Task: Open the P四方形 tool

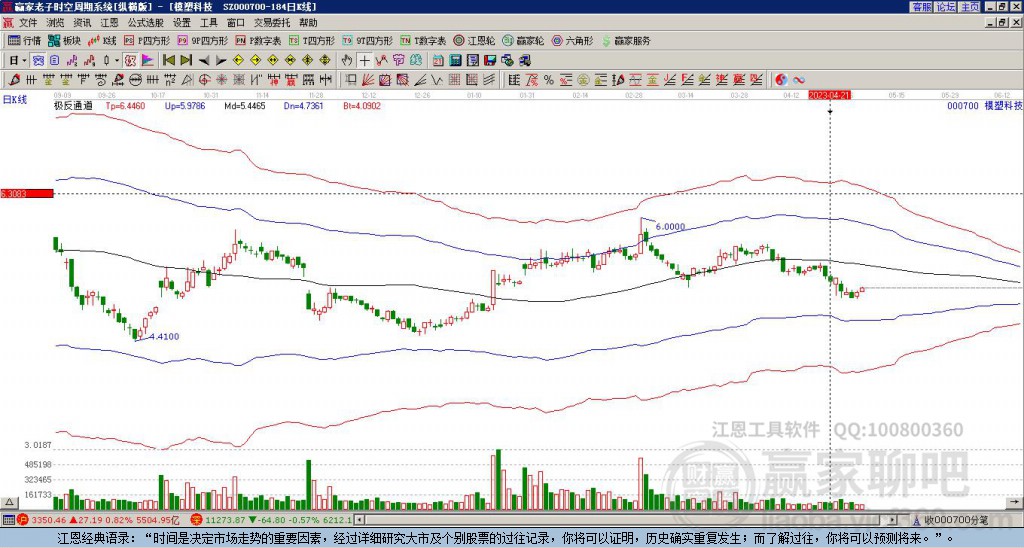Action: click(x=147, y=40)
